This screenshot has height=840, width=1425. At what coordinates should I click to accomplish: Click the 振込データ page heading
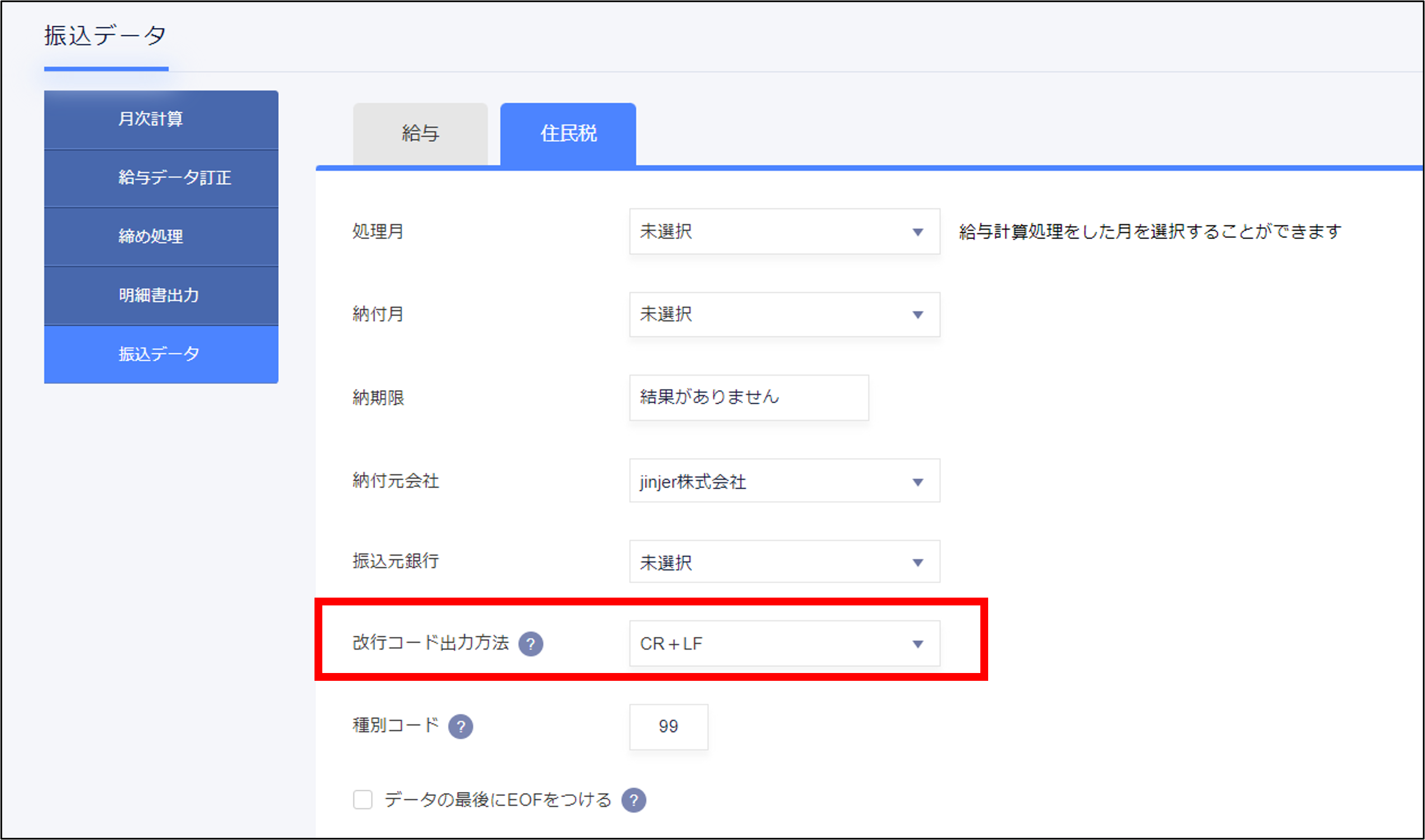tap(106, 36)
